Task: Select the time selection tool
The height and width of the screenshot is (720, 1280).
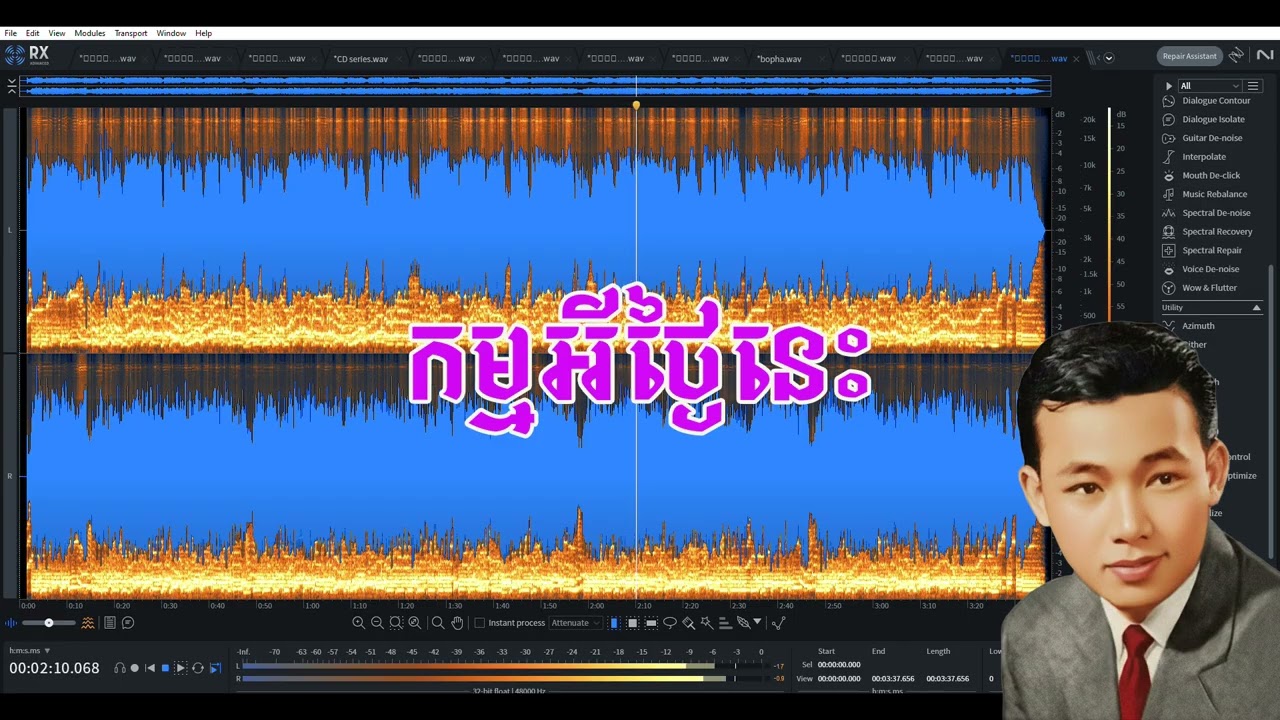Action: [x=614, y=623]
